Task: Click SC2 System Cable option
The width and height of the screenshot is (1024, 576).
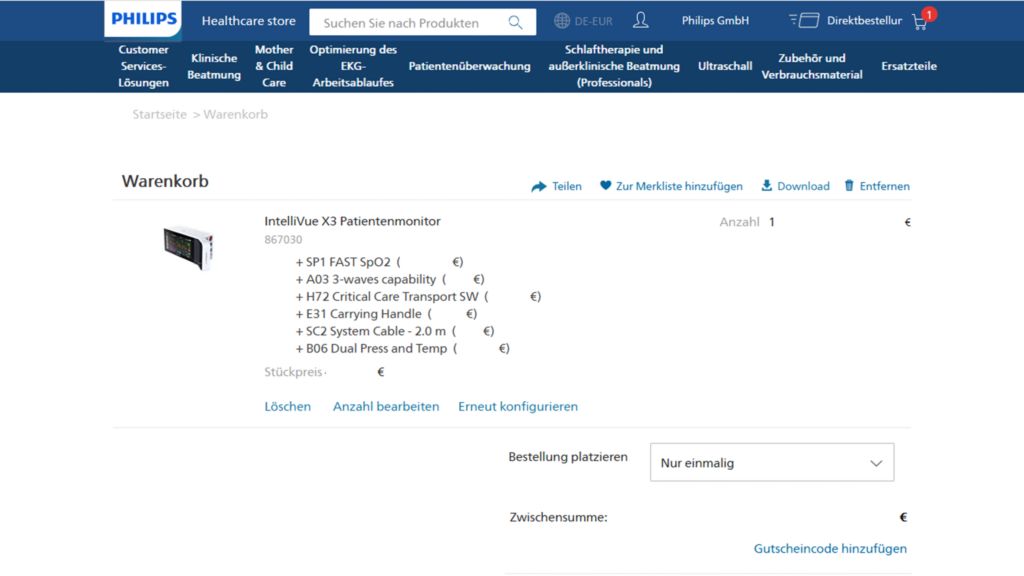Action: pos(394,331)
